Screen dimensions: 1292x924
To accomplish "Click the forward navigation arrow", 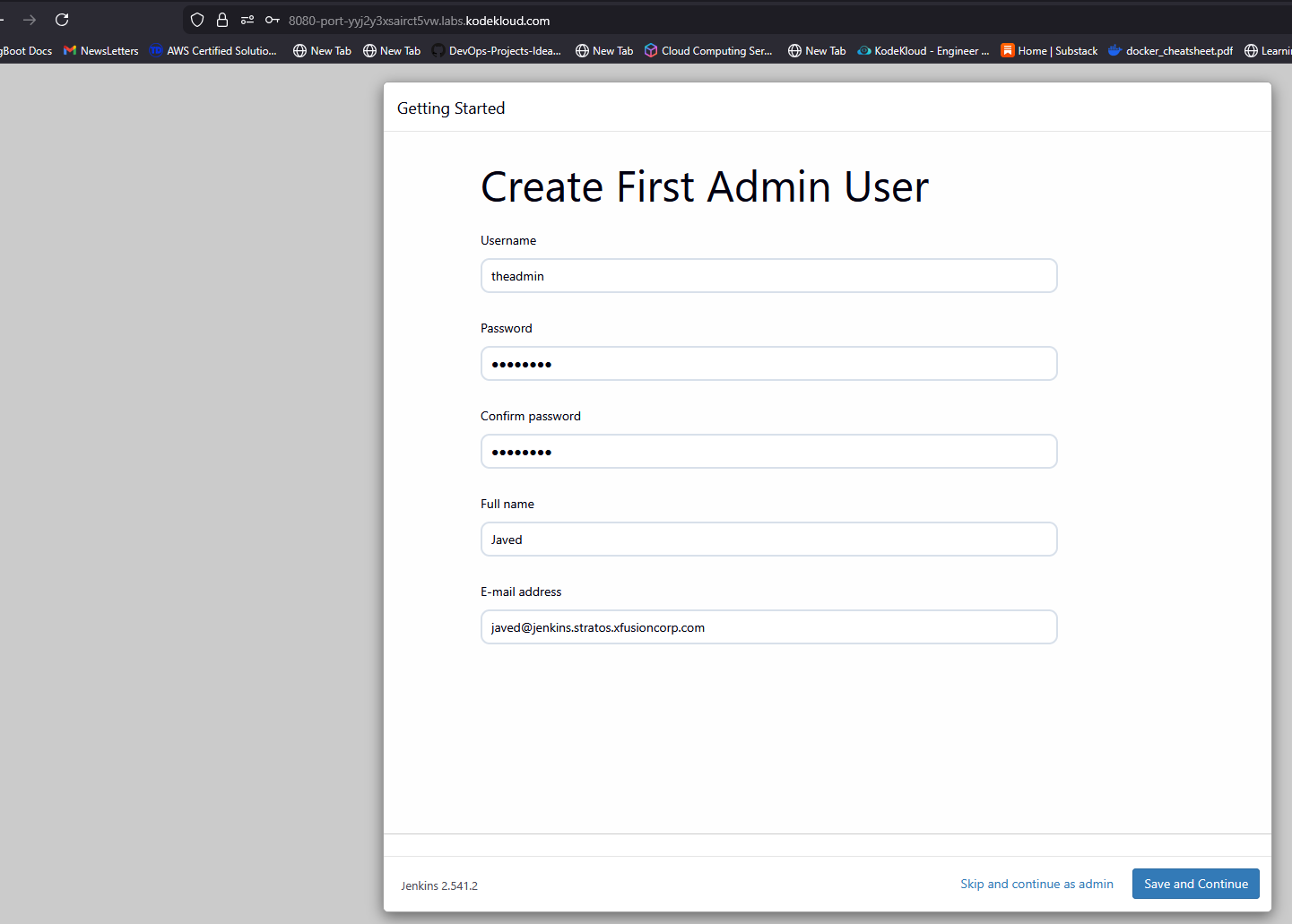I will [x=30, y=20].
